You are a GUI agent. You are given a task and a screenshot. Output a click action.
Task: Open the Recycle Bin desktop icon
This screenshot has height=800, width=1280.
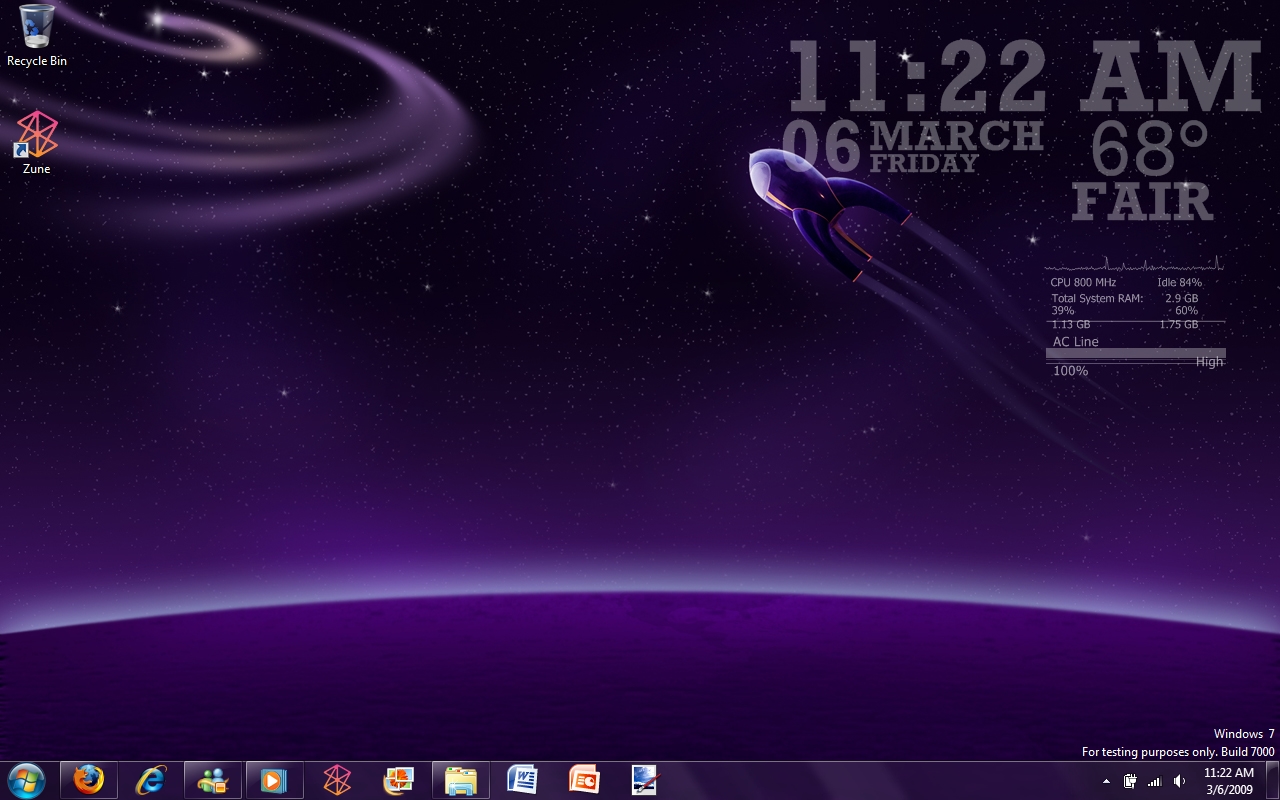(x=36, y=36)
